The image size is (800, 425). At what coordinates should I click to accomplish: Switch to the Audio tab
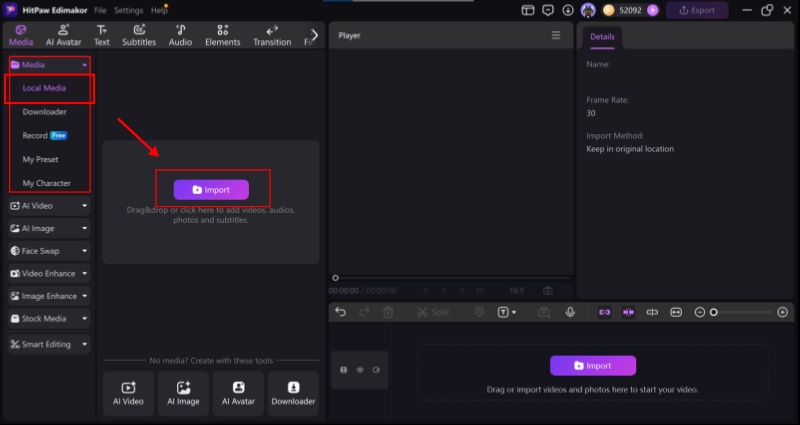pyautogui.click(x=180, y=35)
